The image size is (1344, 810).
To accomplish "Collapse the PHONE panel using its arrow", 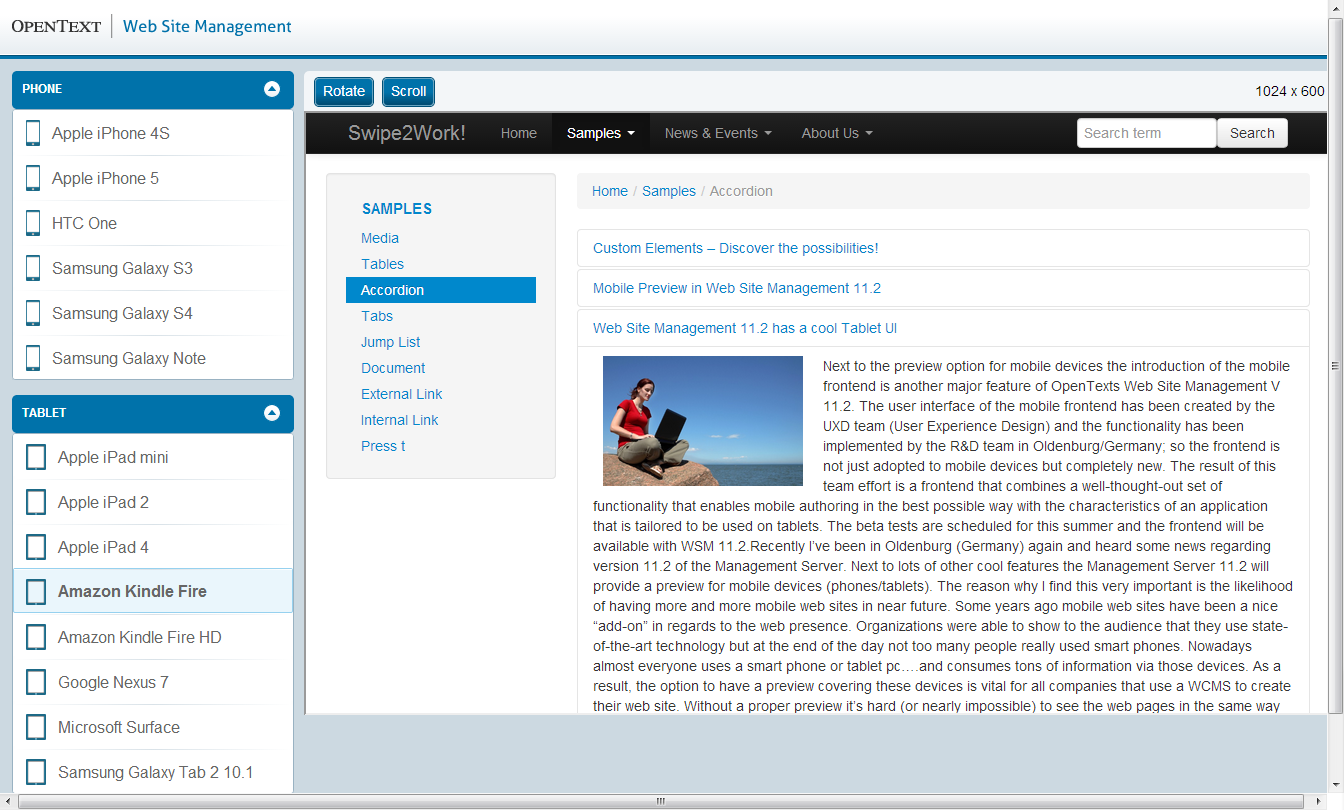I will tap(272, 89).
